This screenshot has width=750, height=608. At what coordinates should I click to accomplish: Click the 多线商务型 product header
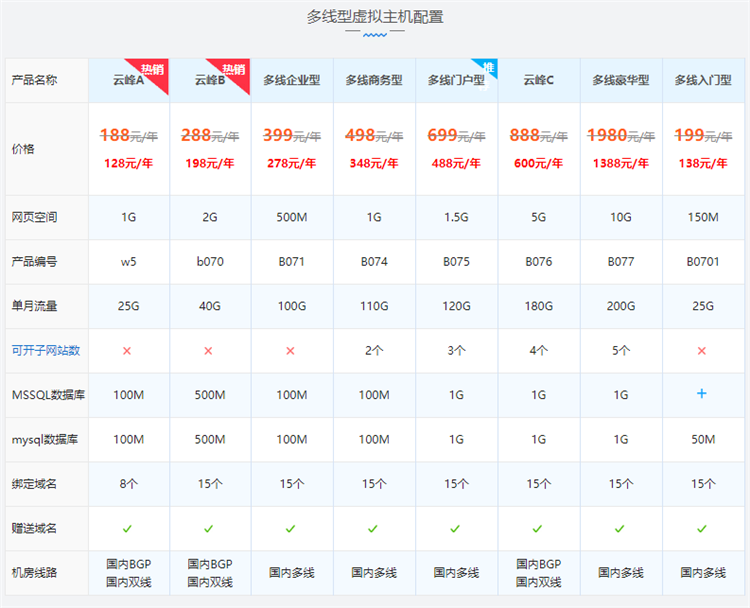pos(374,81)
